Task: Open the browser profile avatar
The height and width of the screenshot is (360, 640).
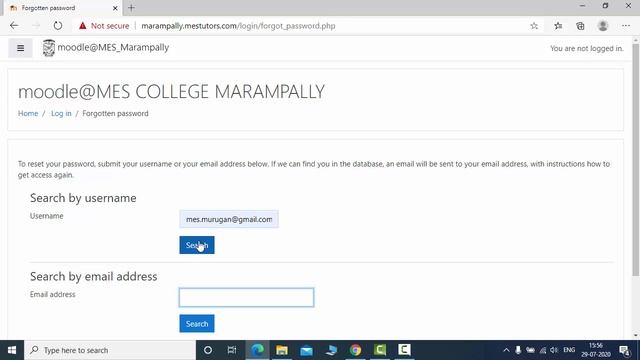Action: coord(602,26)
